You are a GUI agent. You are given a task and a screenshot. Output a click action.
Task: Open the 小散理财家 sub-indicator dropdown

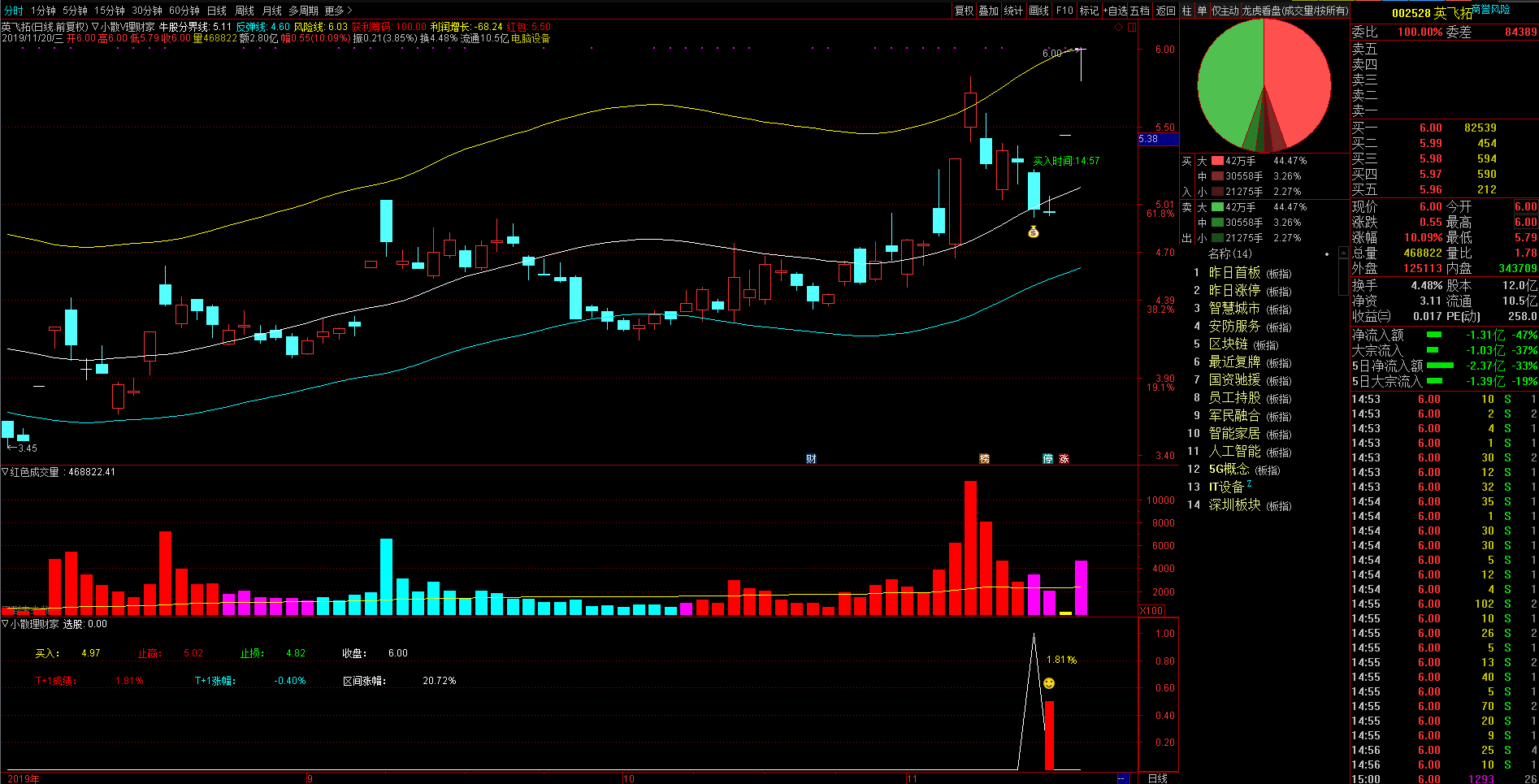click(5, 624)
